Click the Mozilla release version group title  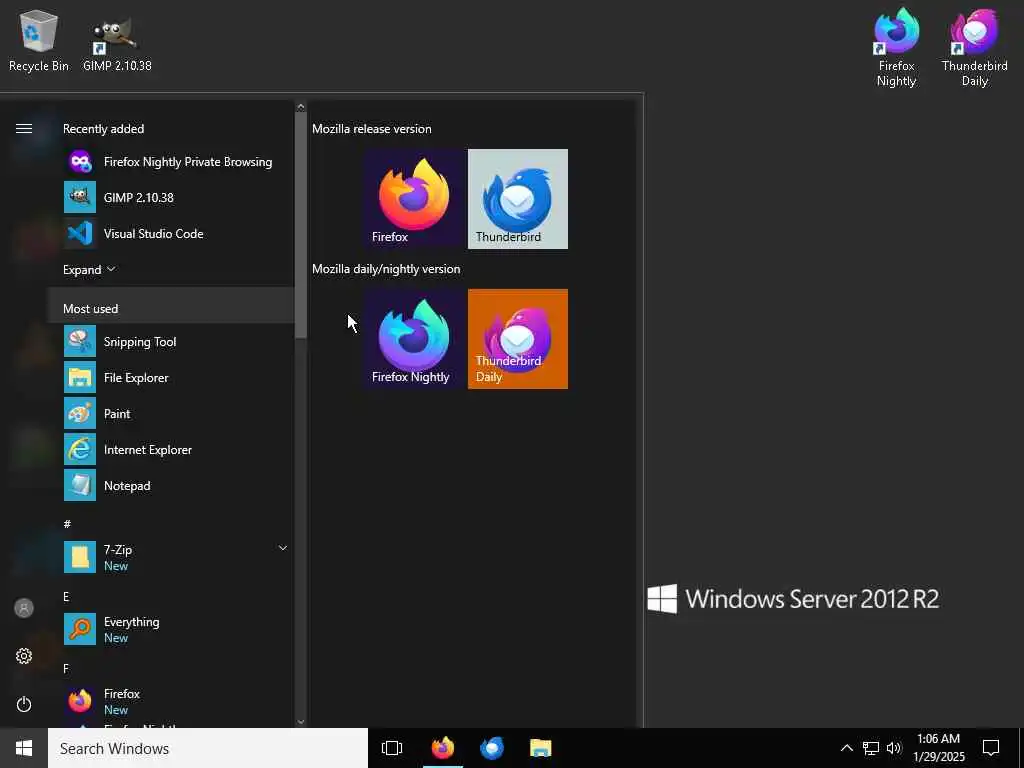coord(372,129)
